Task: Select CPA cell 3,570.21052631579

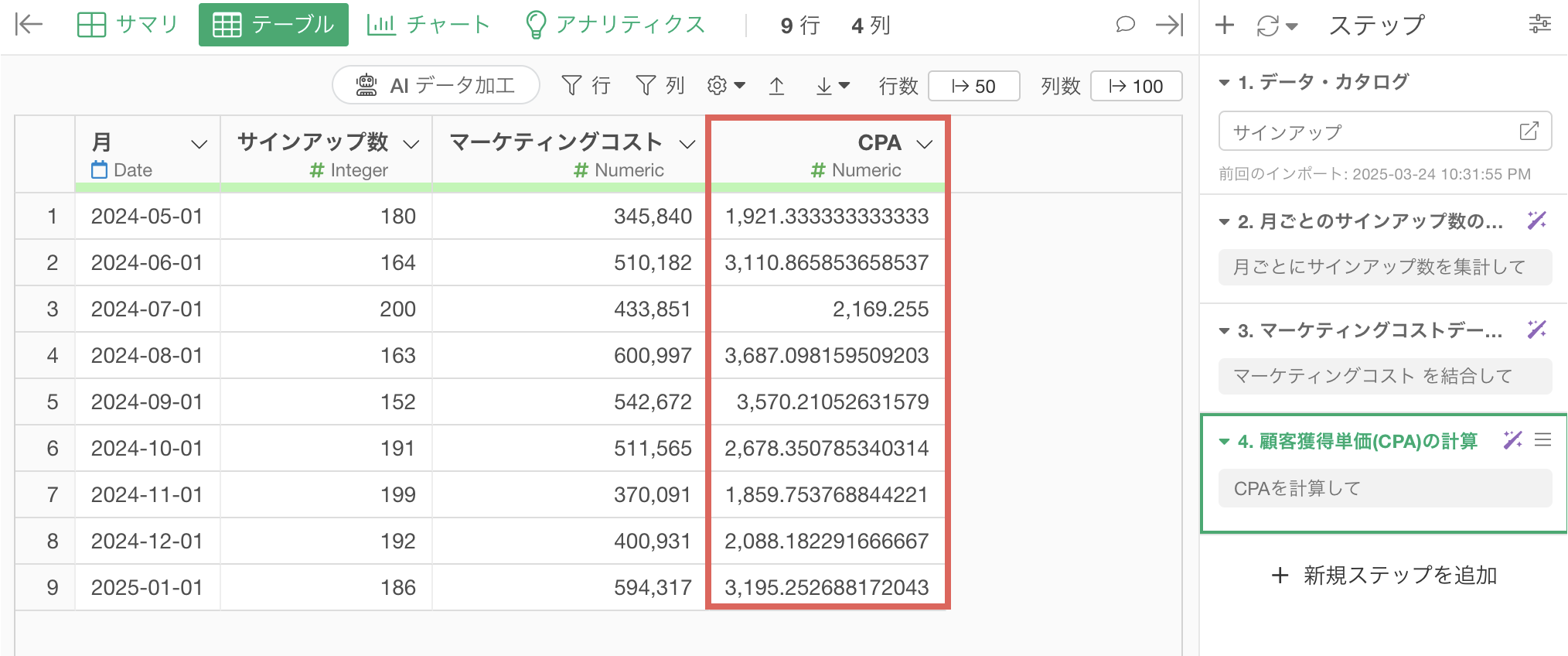Action: pyautogui.click(x=827, y=402)
